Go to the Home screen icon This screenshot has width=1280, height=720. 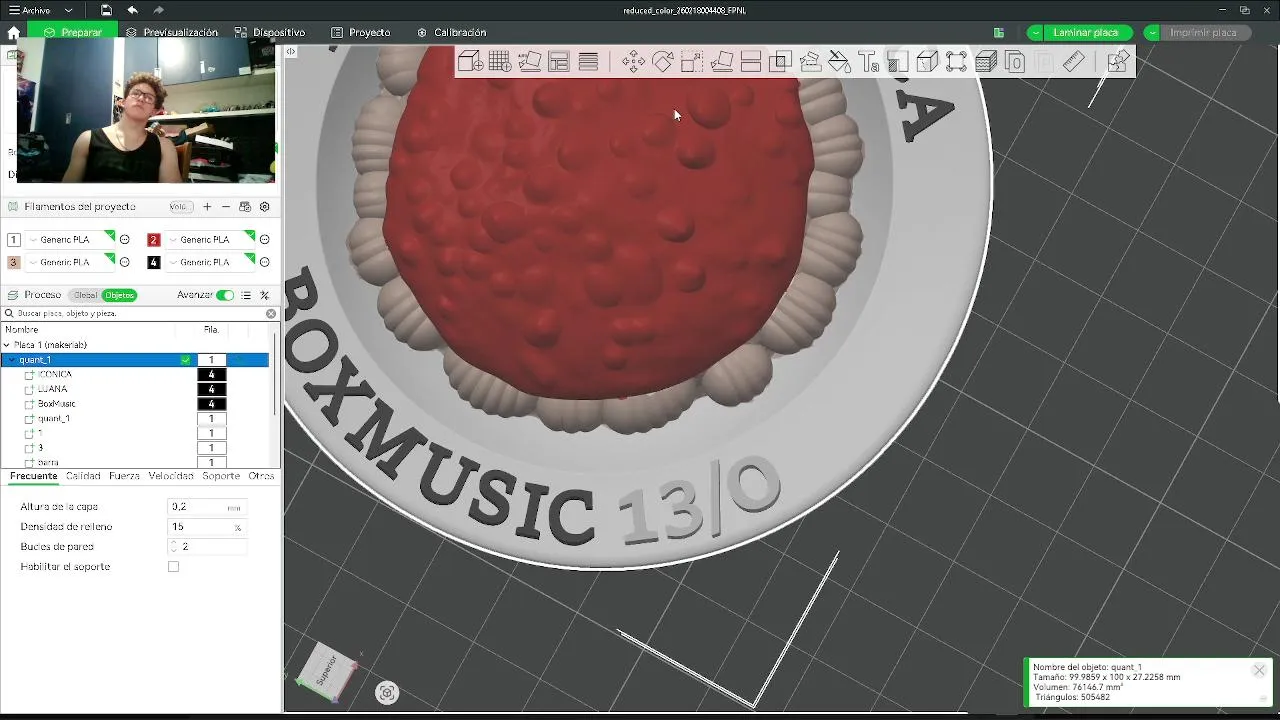coord(13,32)
